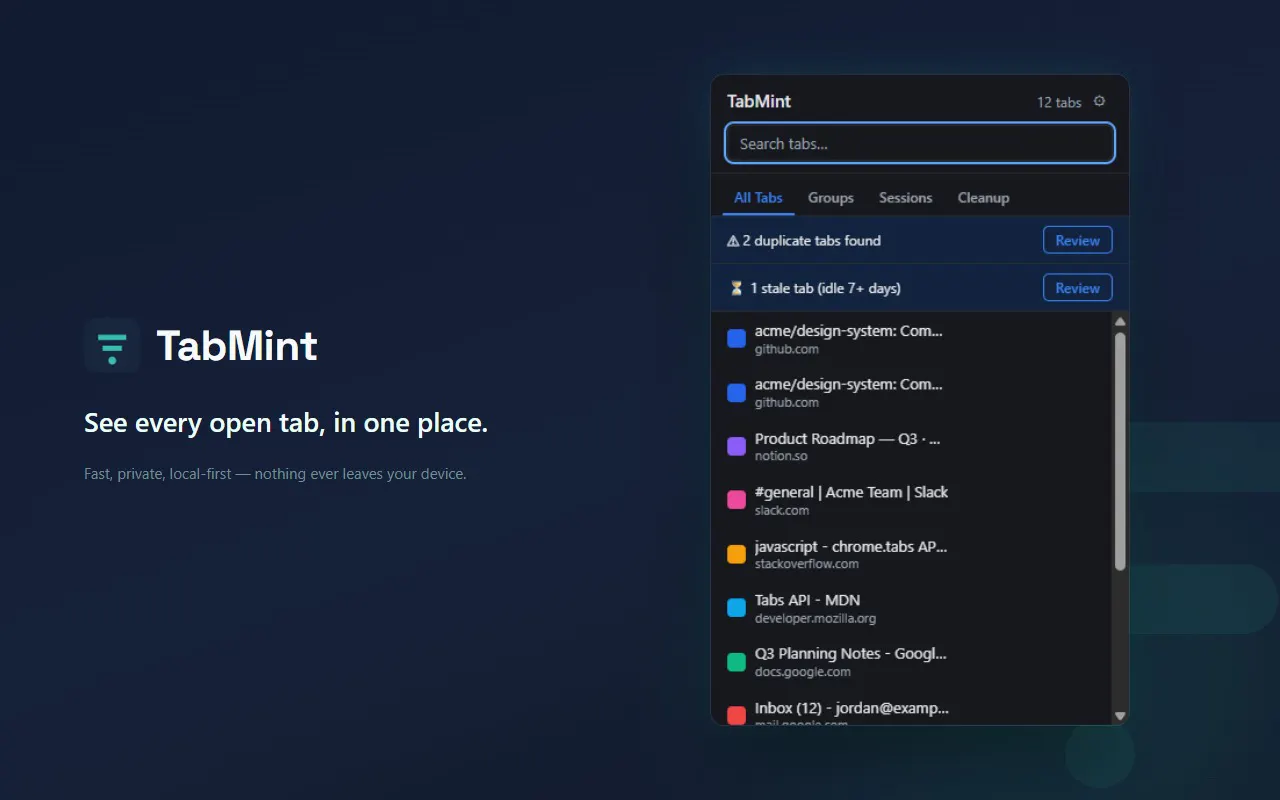Click the tab list scrollbar thumb
This screenshot has width=1280, height=800.
tap(1120, 452)
